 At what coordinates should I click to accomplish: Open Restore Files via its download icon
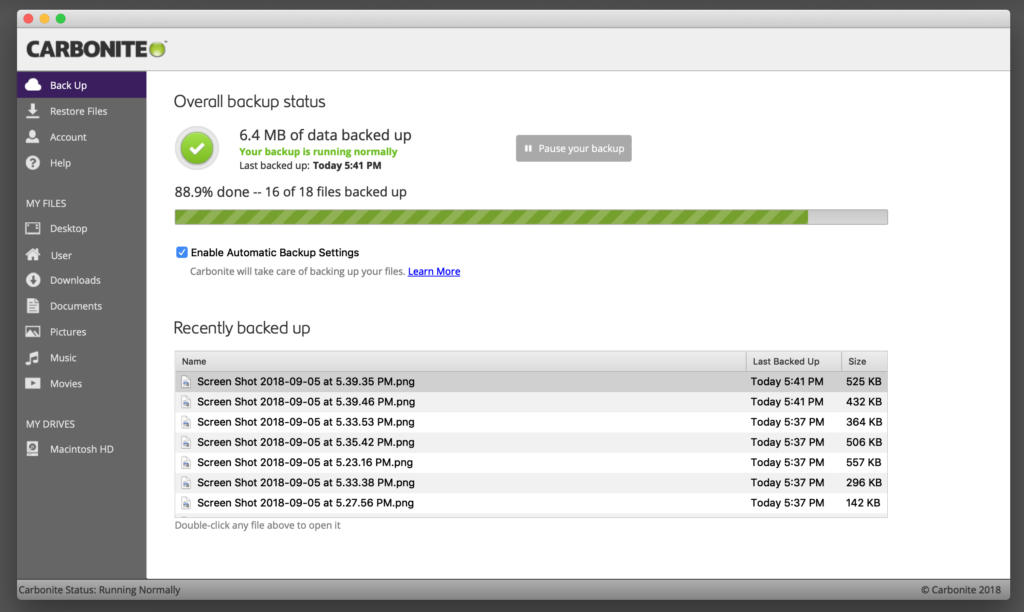pyautogui.click(x=34, y=110)
